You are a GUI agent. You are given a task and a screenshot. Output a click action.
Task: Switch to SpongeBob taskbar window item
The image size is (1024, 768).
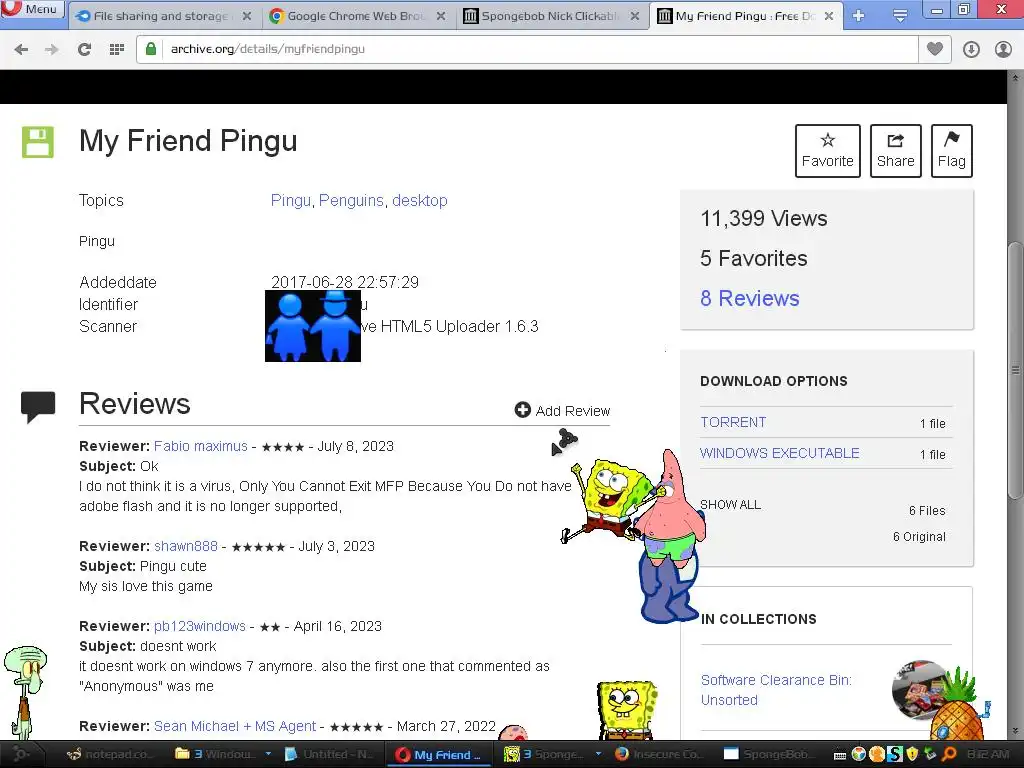(x=769, y=754)
